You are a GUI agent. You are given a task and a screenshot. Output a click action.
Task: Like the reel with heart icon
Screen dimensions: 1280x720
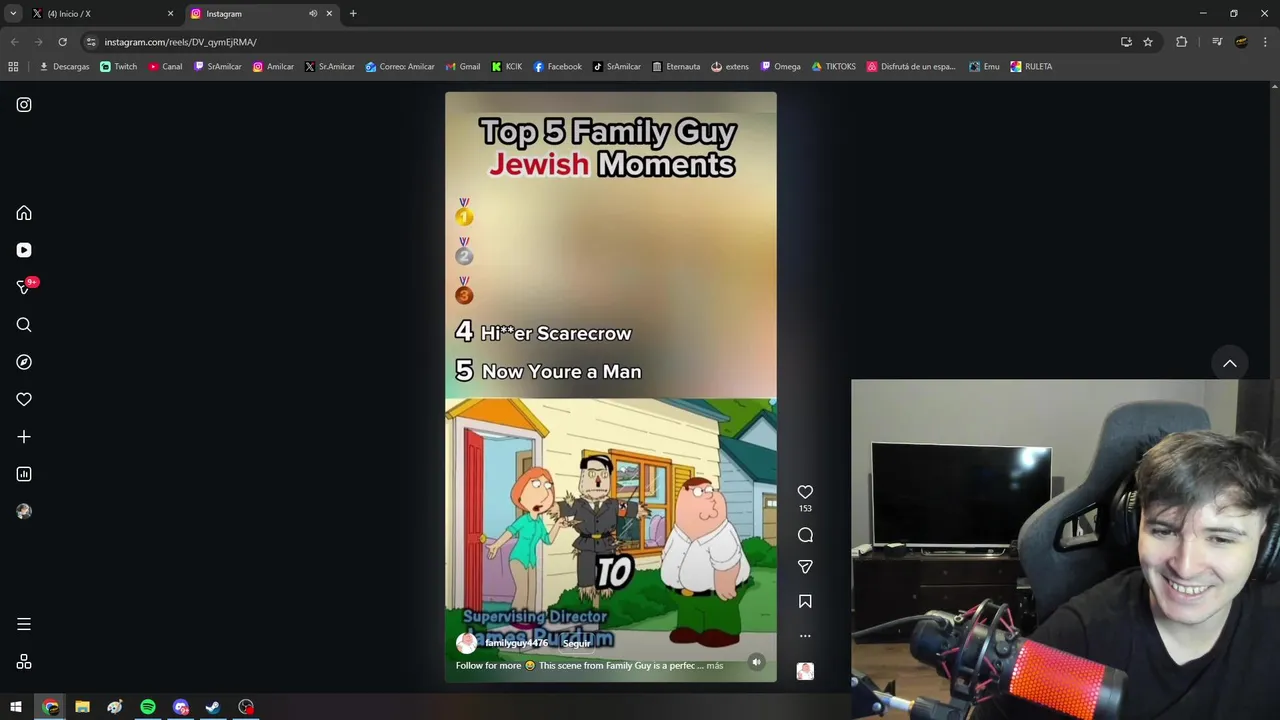tap(805, 492)
